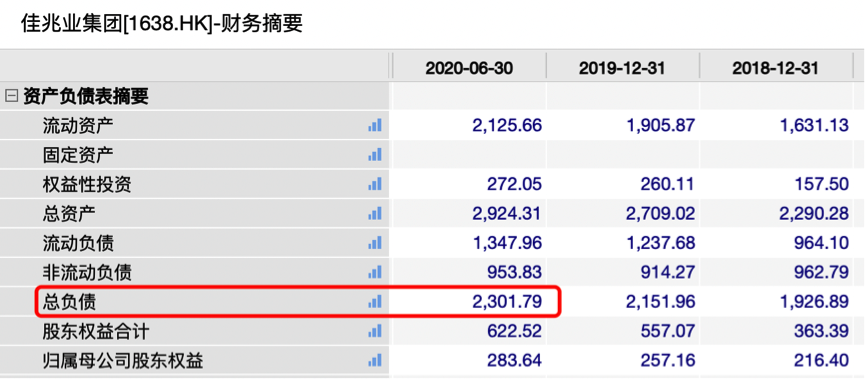Click the value 964.10
This screenshot has width=865, height=379.
pyautogui.click(x=821, y=243)
